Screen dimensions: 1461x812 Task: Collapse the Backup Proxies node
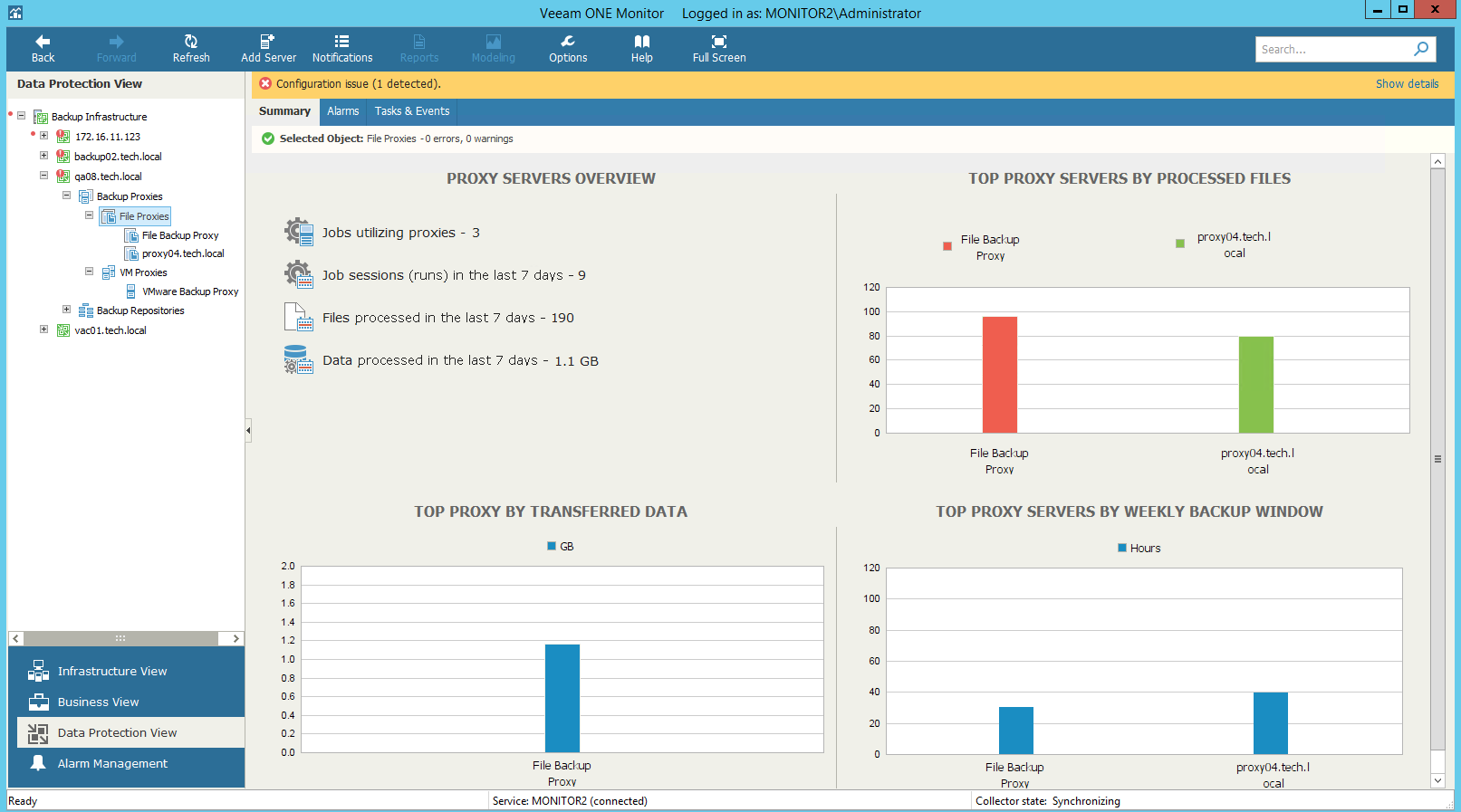click(x=66, y=196)
